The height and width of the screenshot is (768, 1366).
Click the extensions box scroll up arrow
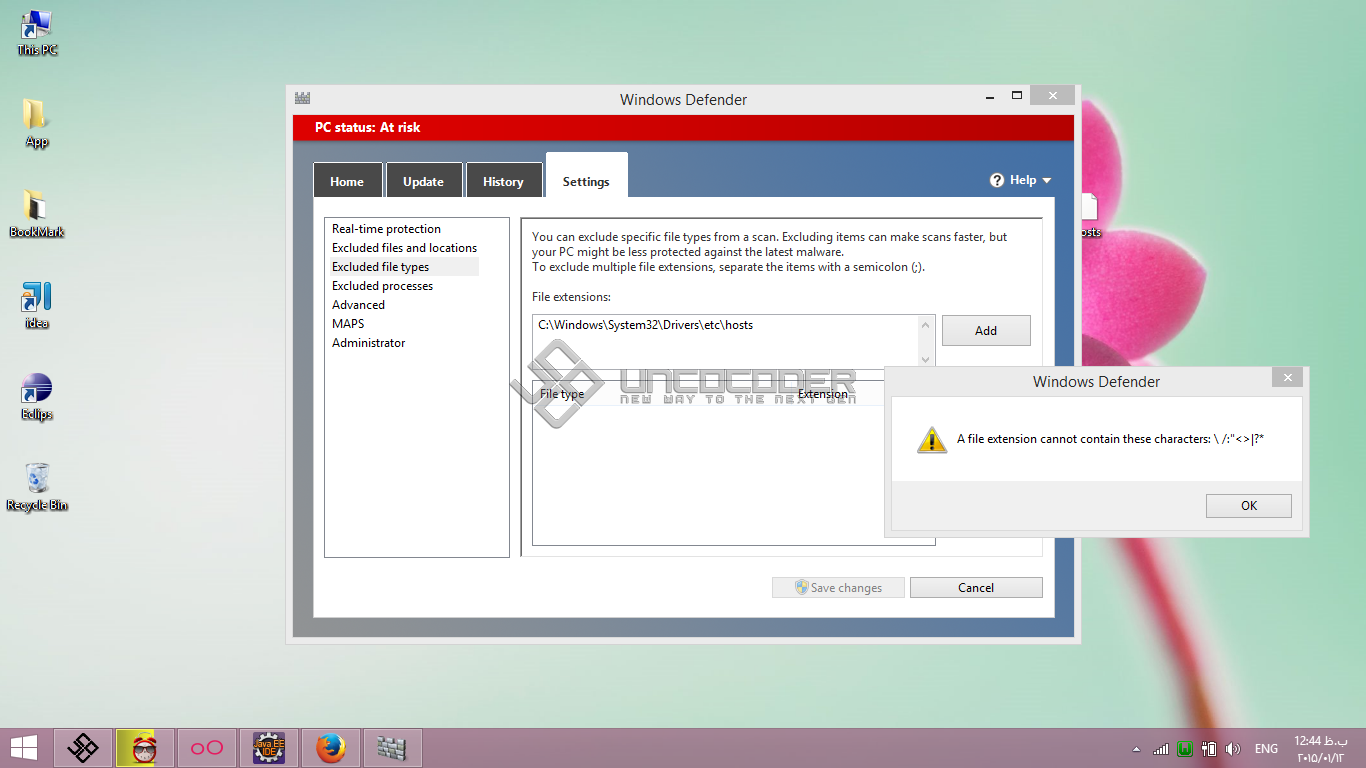[x=926, y=324]
